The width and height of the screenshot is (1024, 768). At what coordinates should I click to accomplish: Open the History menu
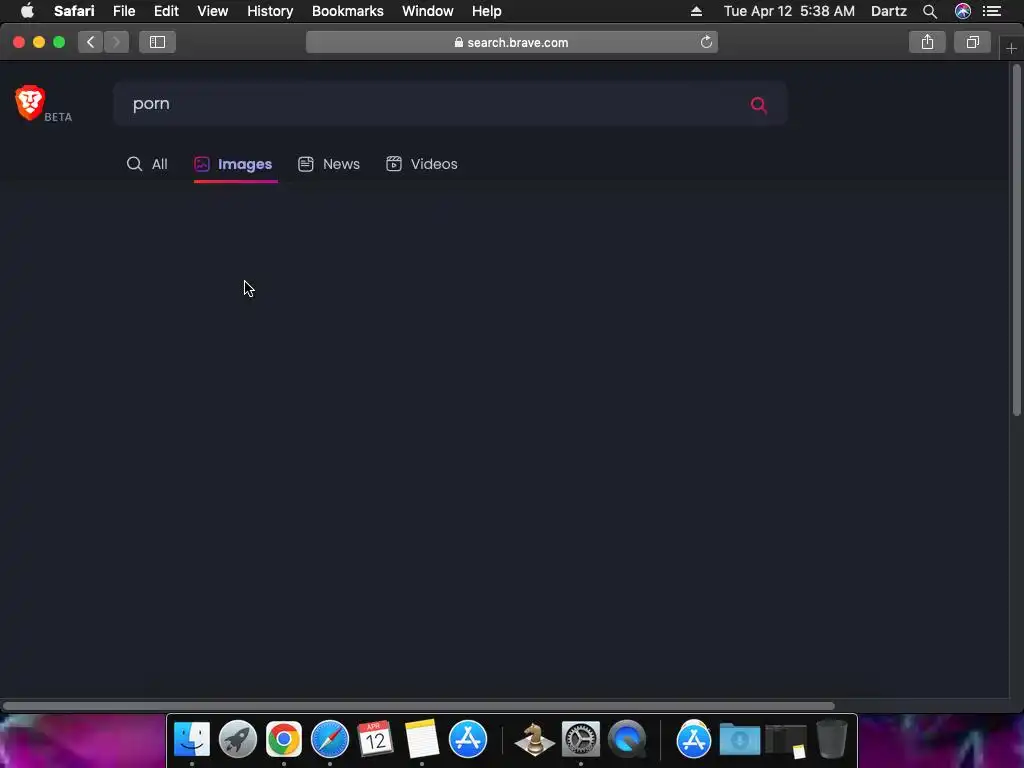pos(270,11)
